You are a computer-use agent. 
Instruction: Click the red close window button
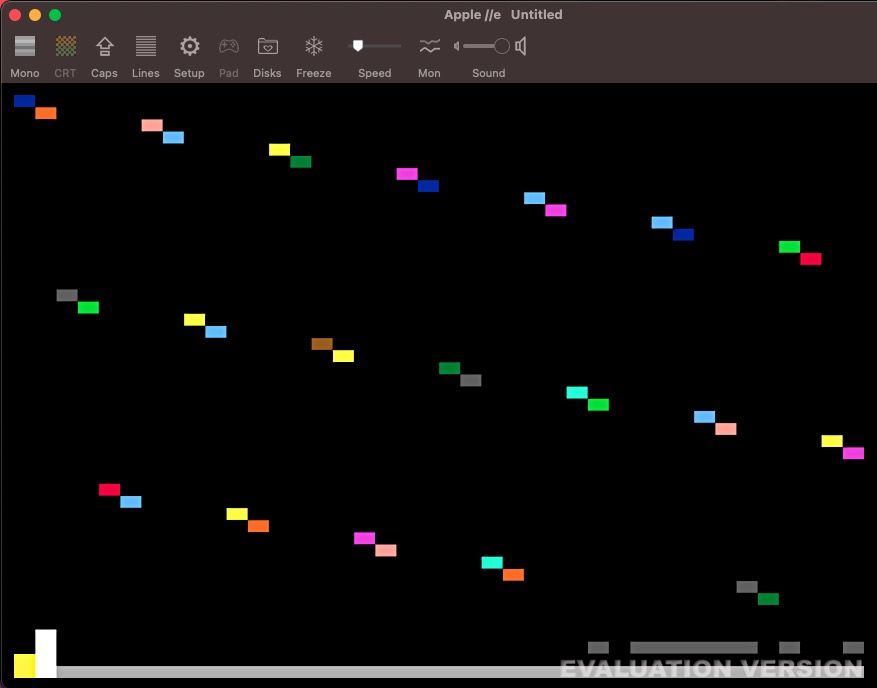[15, 15]
